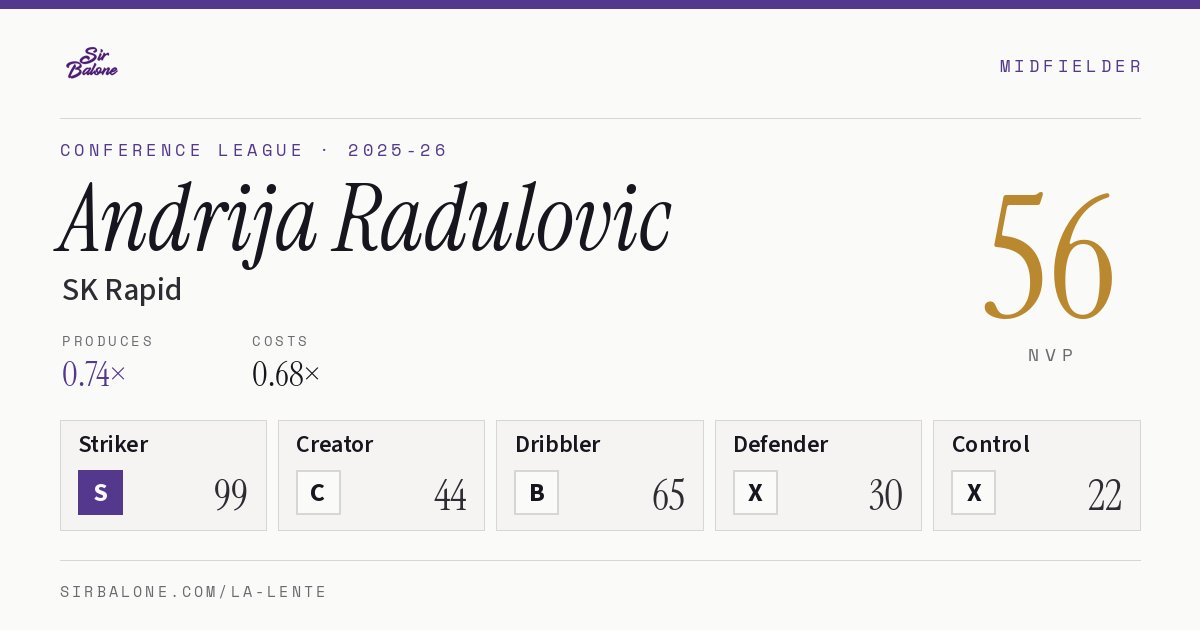The height and width of the screenshot is (630, 1200).
Task: Select the Conference League 2025-26 heading
Action: [254, 150]
